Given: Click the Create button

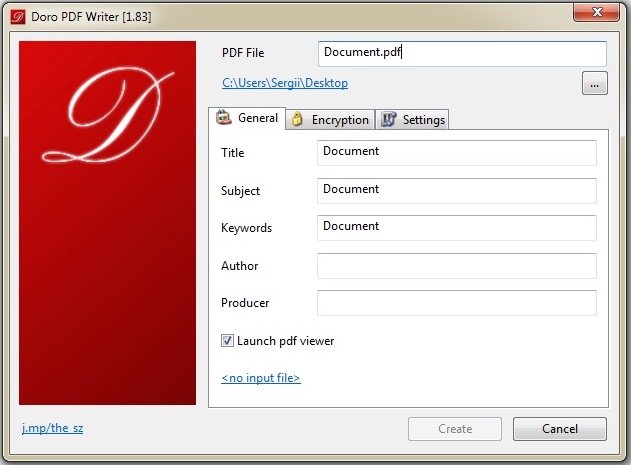Looking at the screenshot, I should 455,429.
